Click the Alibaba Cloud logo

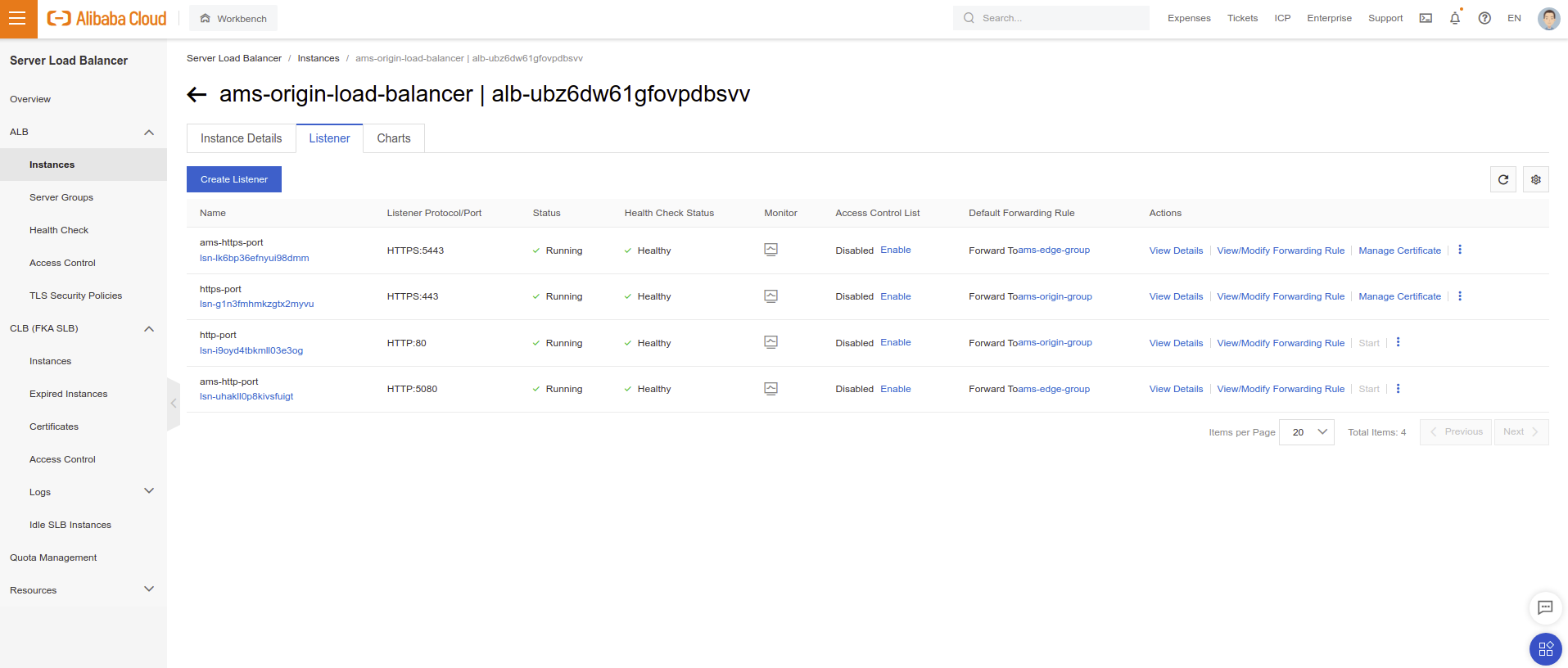tap(106, 18)
